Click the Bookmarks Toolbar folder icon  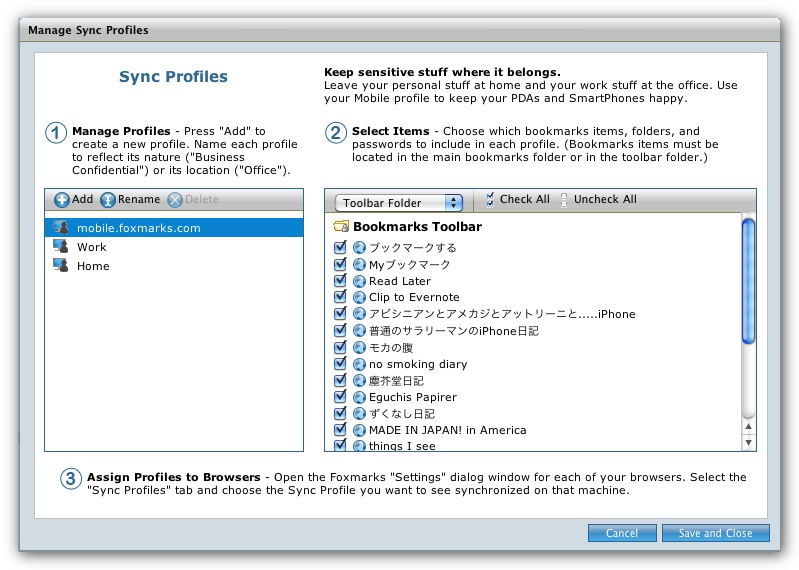click(341, 226)
